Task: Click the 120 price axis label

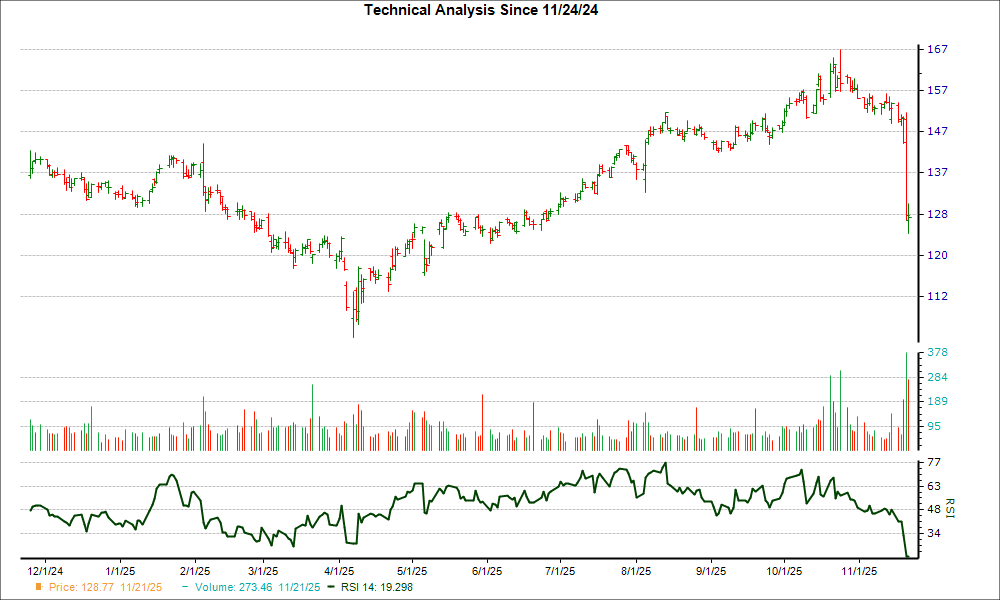Action: (x=937, y=255)
